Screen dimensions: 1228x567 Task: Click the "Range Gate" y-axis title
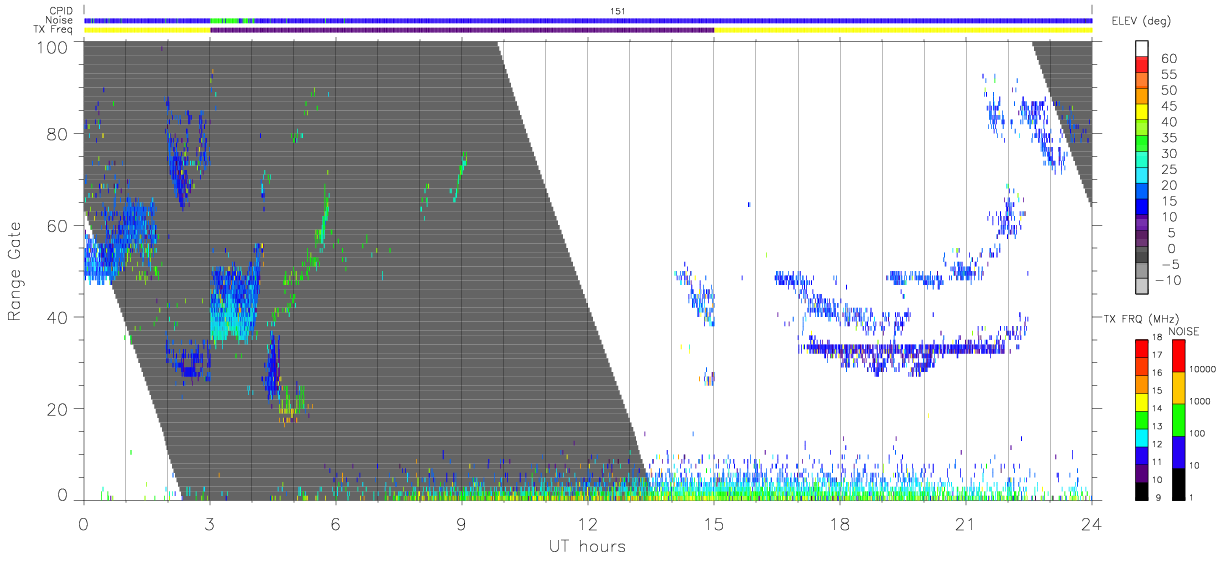16,271
